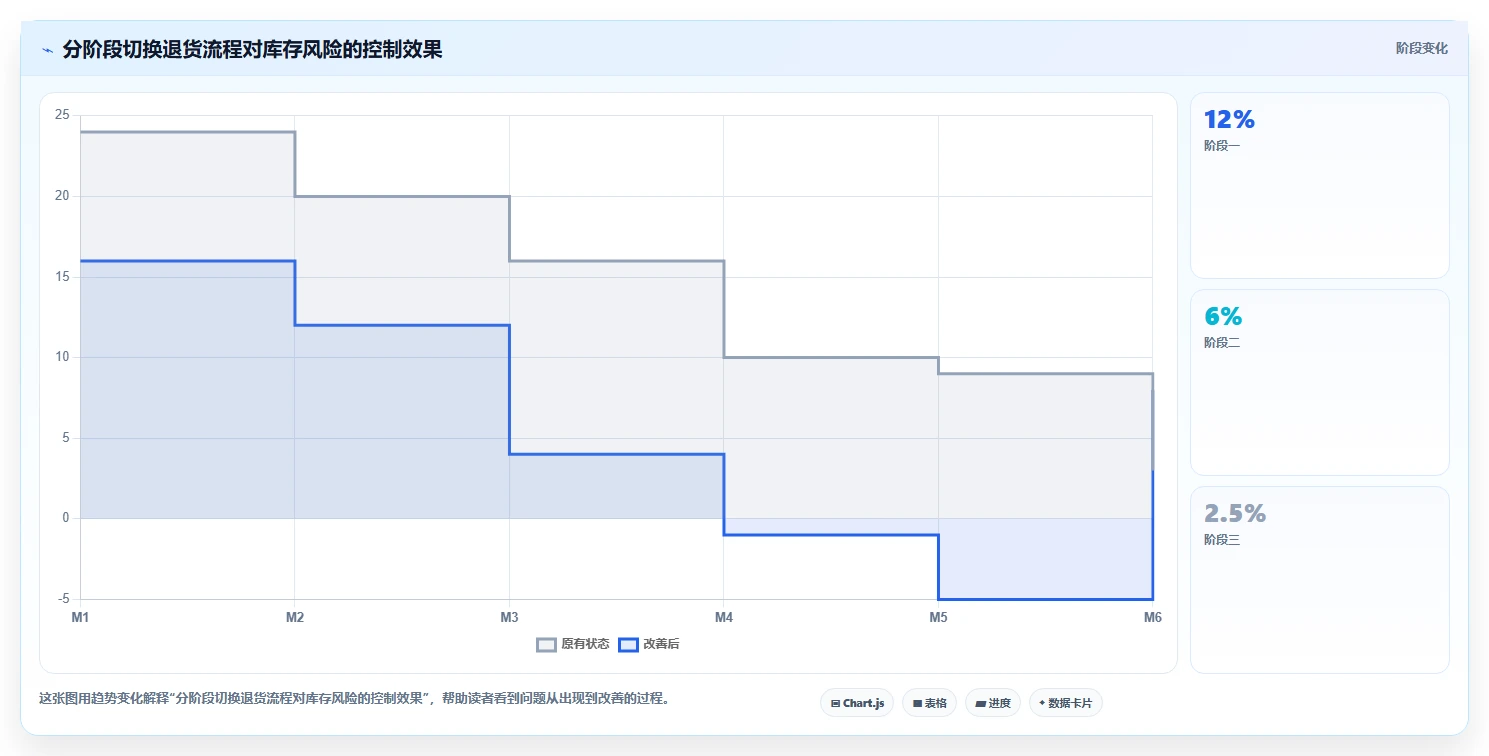The image size is (1489, 756).
Task: Select the 表格 tag button
Action: [930, 703]
